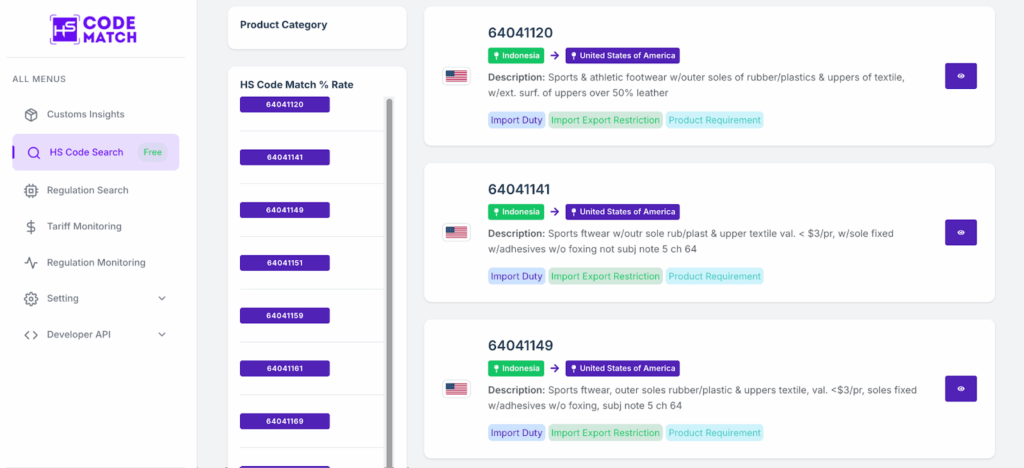
Task: Click Import Export Restriction tag for 64041149
Action: tap(605, 433)
